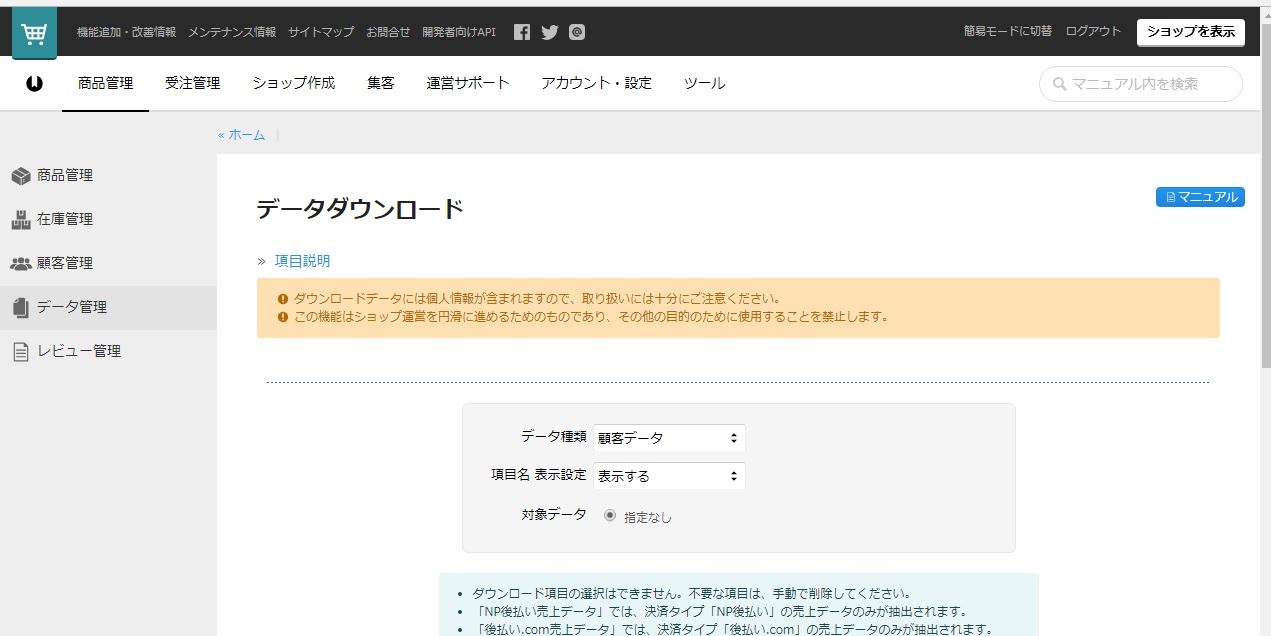Select データ管理 in the sidebar
The height and width of the screenshot is (636, 1271).
(108, 308)
